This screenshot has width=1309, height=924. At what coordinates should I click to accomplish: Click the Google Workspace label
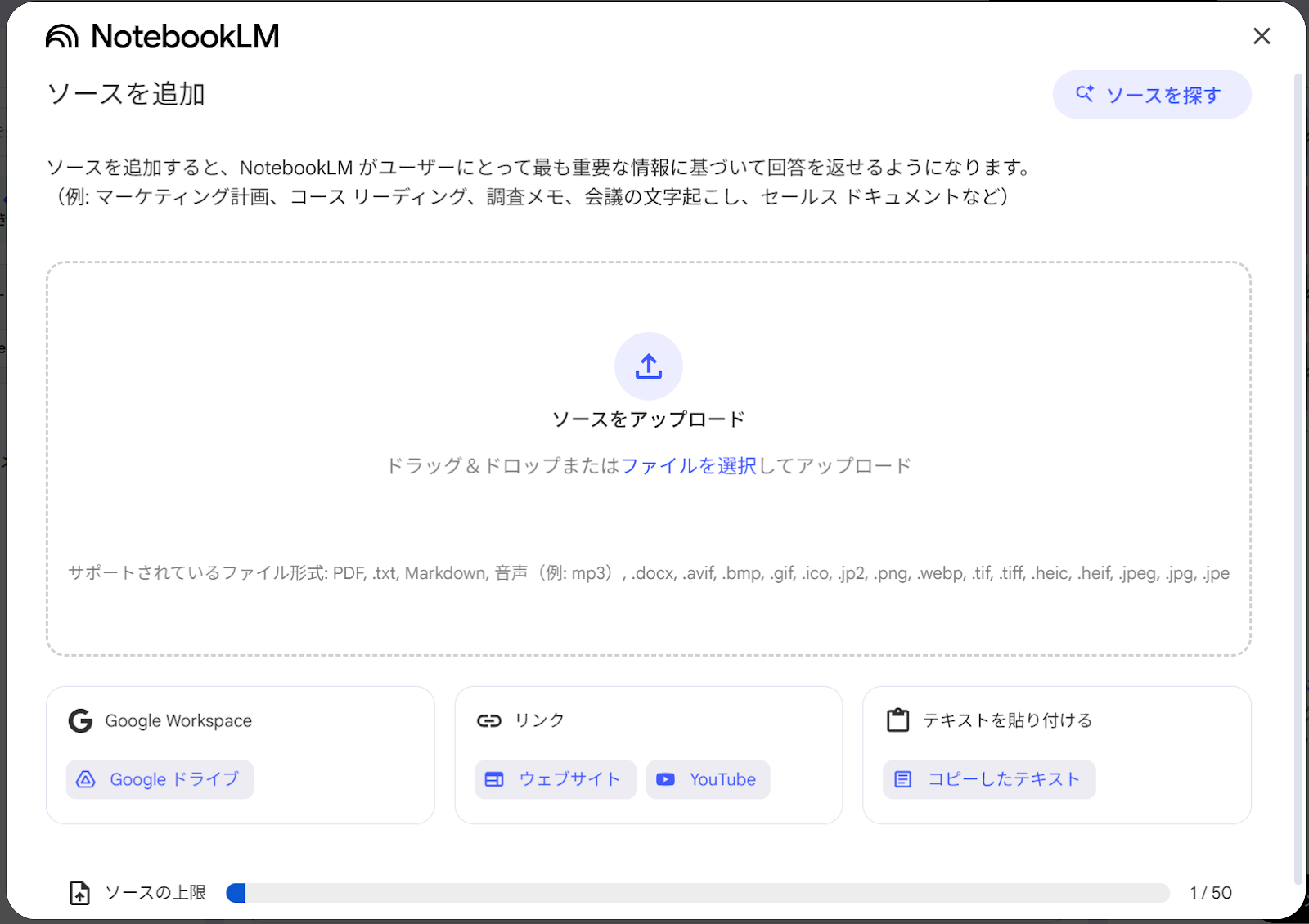[x=178, y=720]
